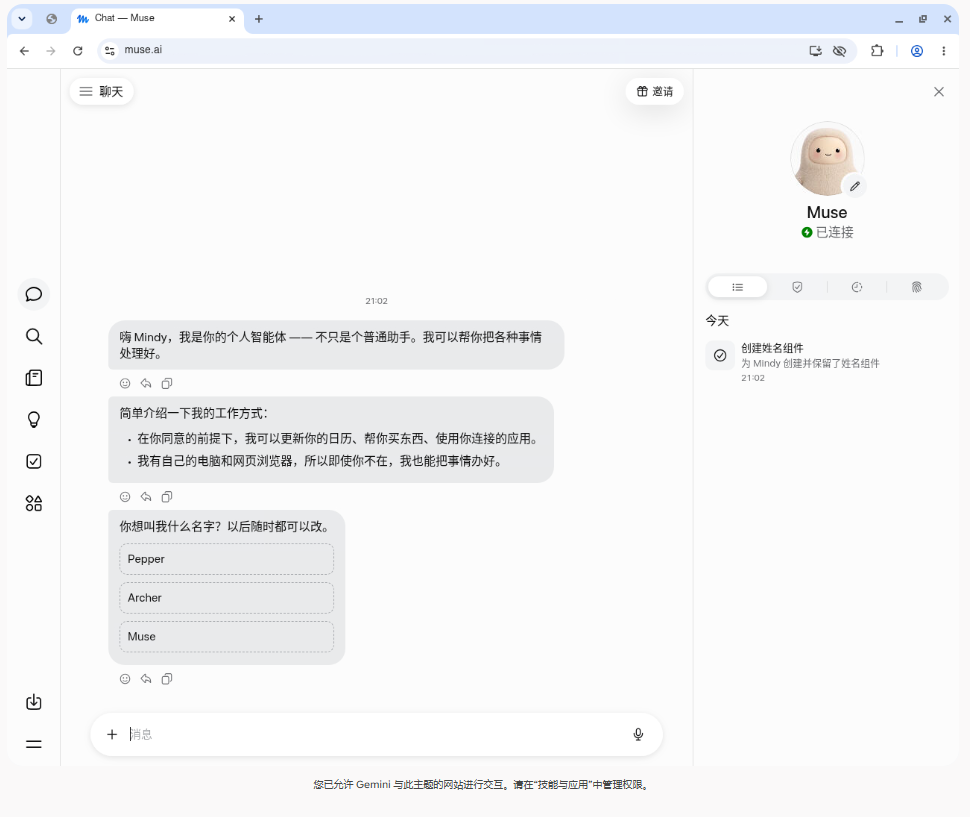Choose the name Muse
The height and width of the screenshot is (817, 970).
coord(226,637)
